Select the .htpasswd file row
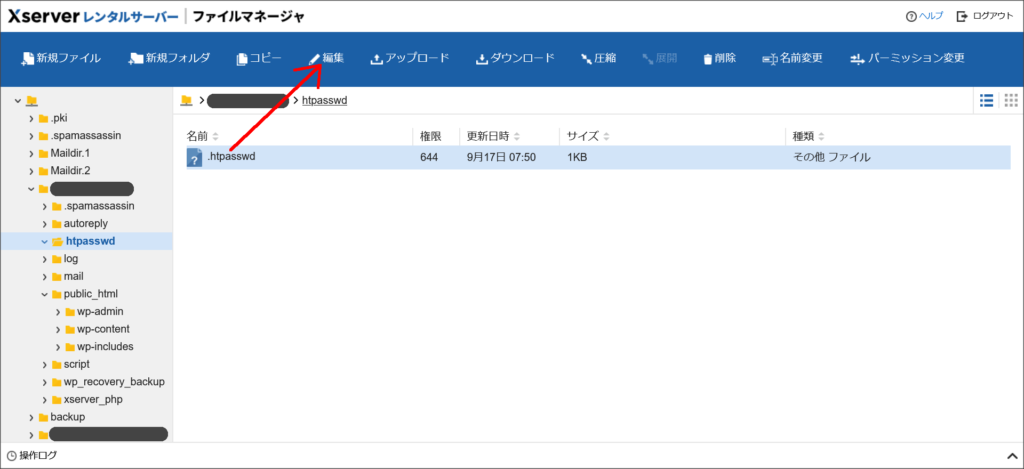 [x=598, y=157]
